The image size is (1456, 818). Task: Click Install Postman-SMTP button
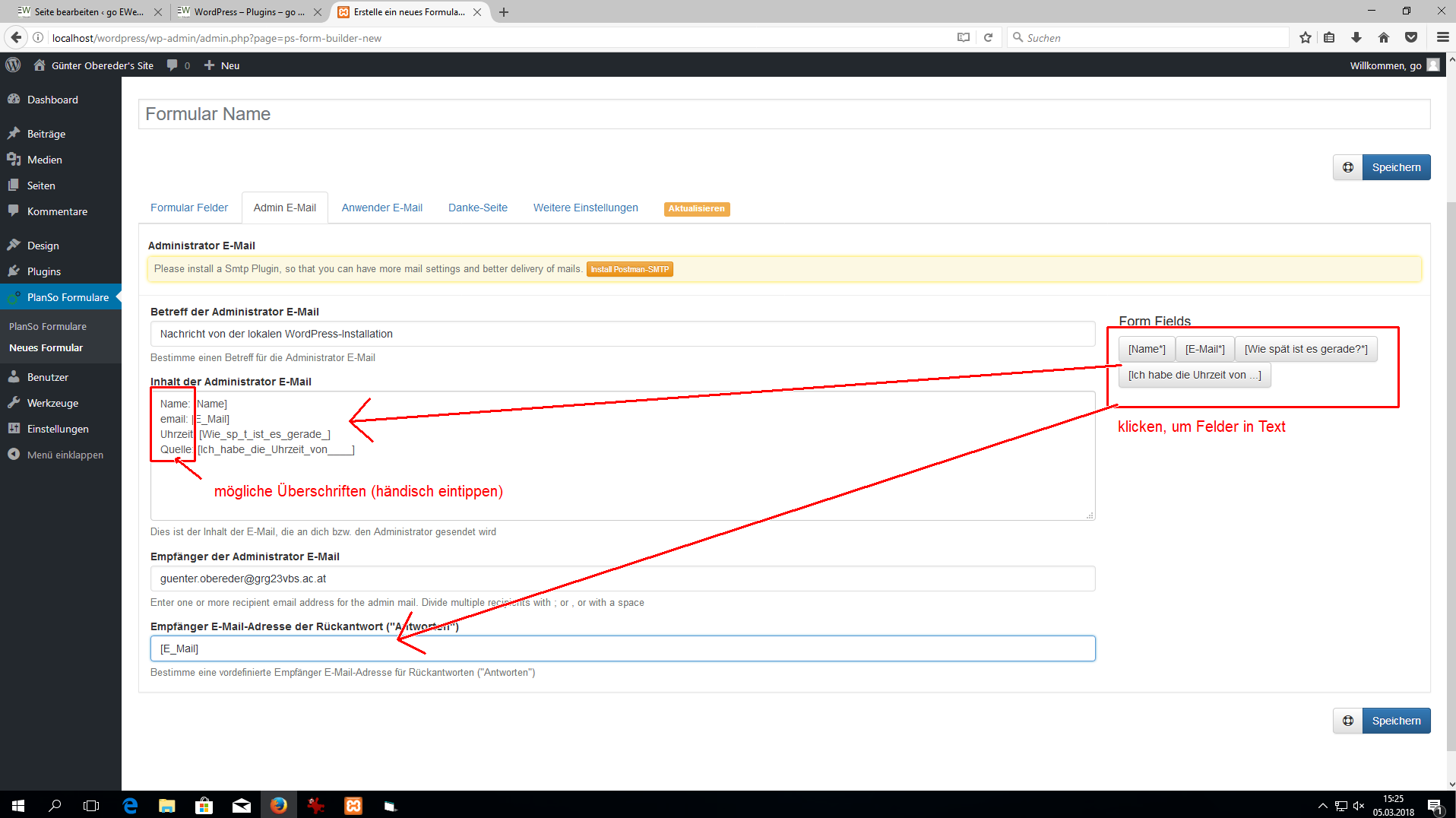click(630, 269)
